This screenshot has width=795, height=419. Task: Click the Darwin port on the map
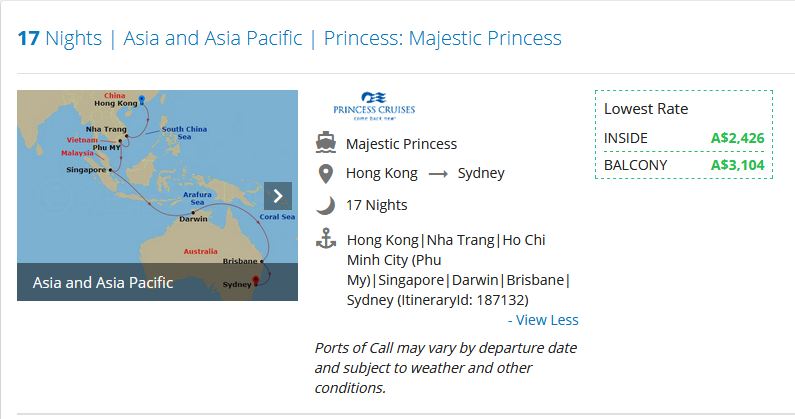click(193, 216)
